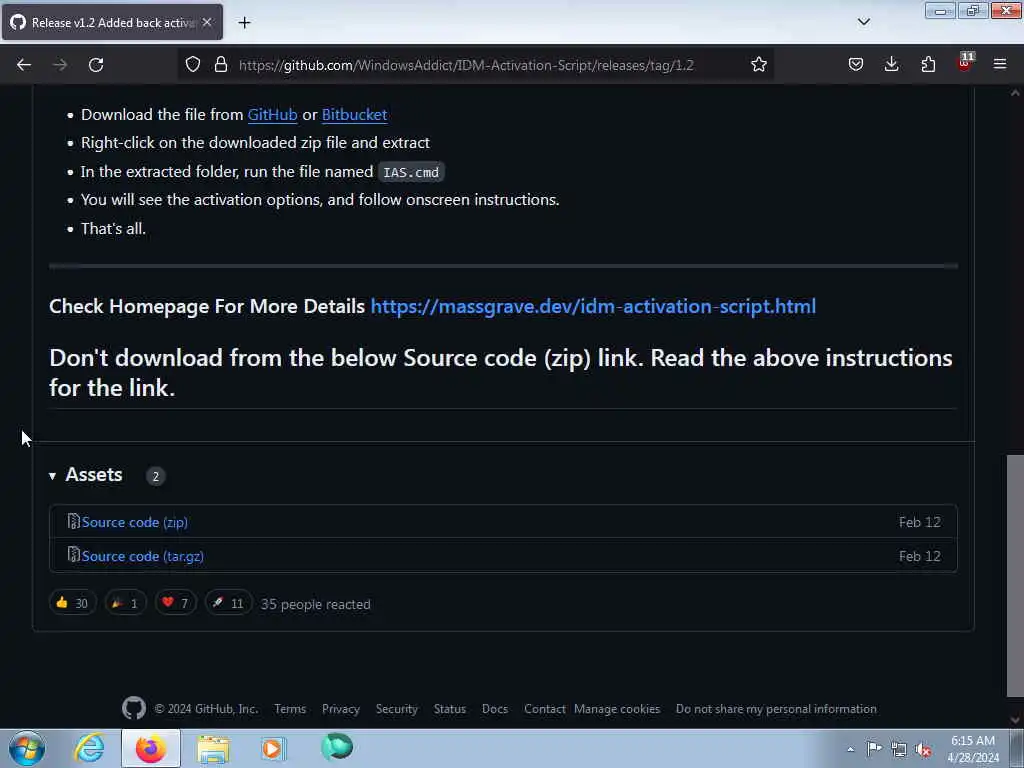
Task: Open the Privacy footer link
Action: coord(341,709)
